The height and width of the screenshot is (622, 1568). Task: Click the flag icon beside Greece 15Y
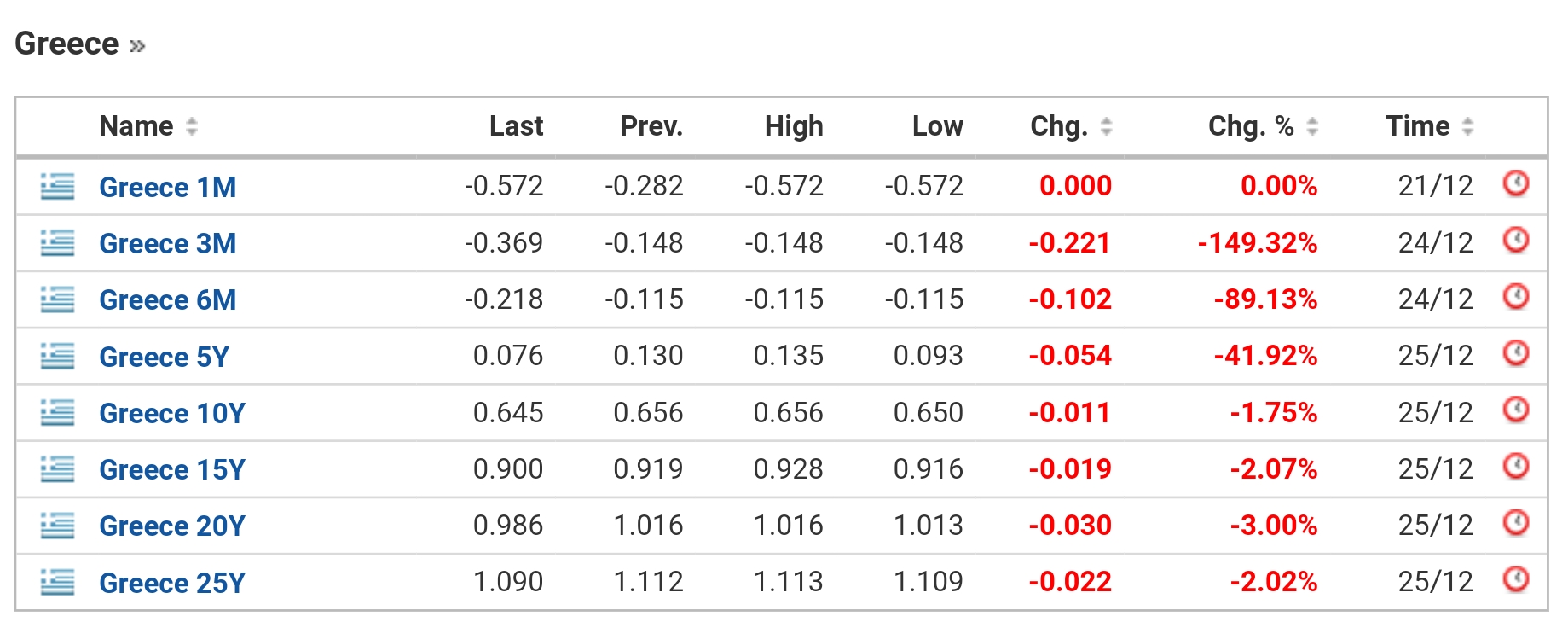click(58, 468)
